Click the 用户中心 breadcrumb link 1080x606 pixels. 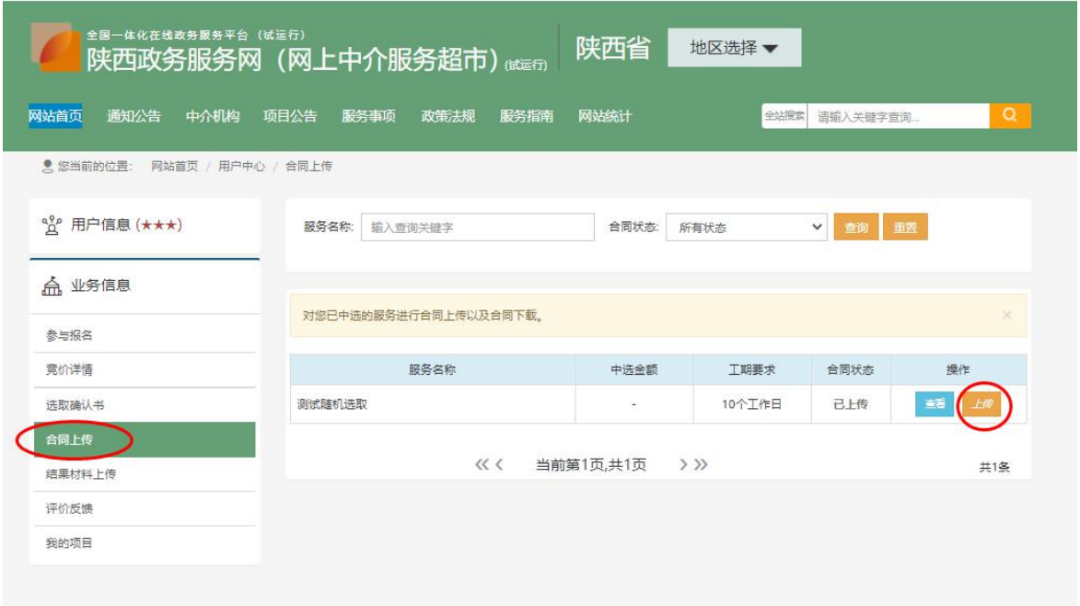[242, 166]
